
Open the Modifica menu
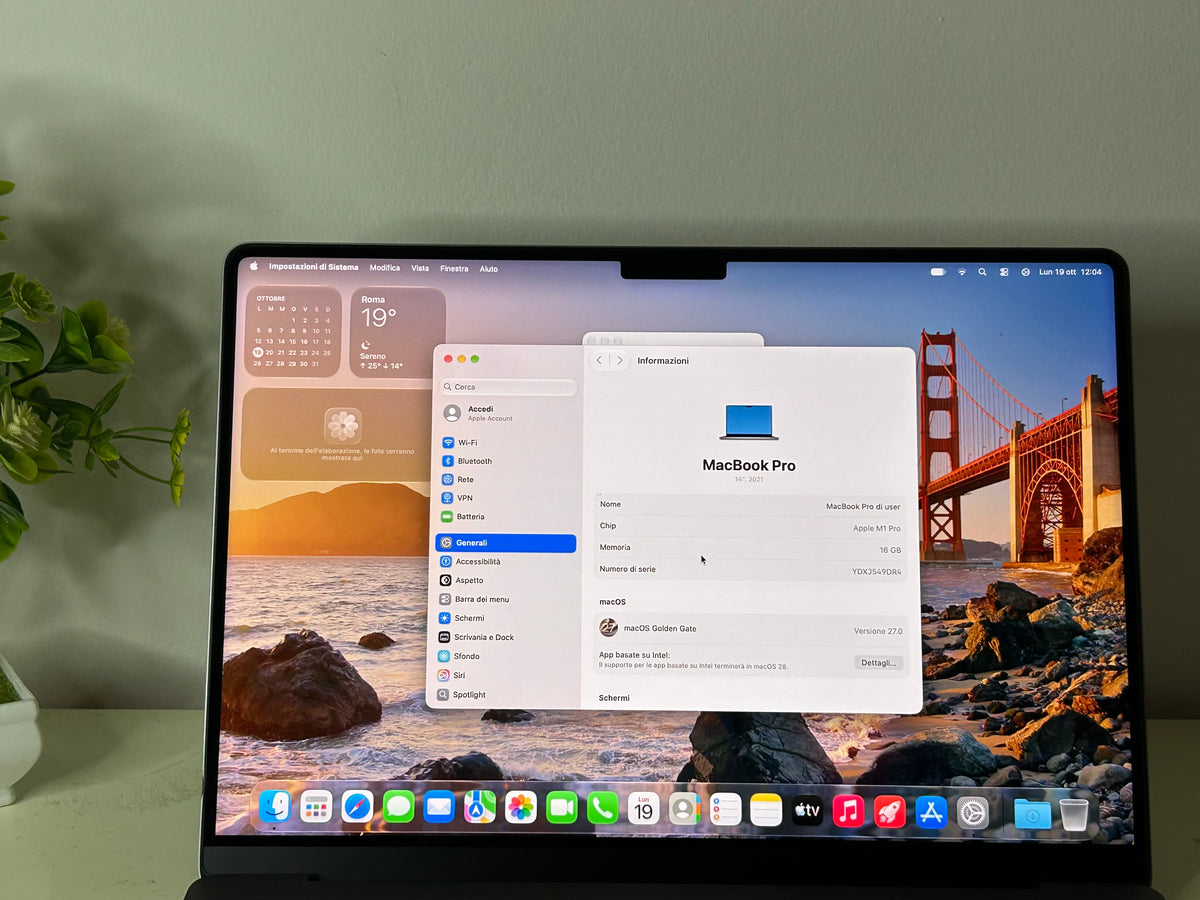[x=385, y=268]
